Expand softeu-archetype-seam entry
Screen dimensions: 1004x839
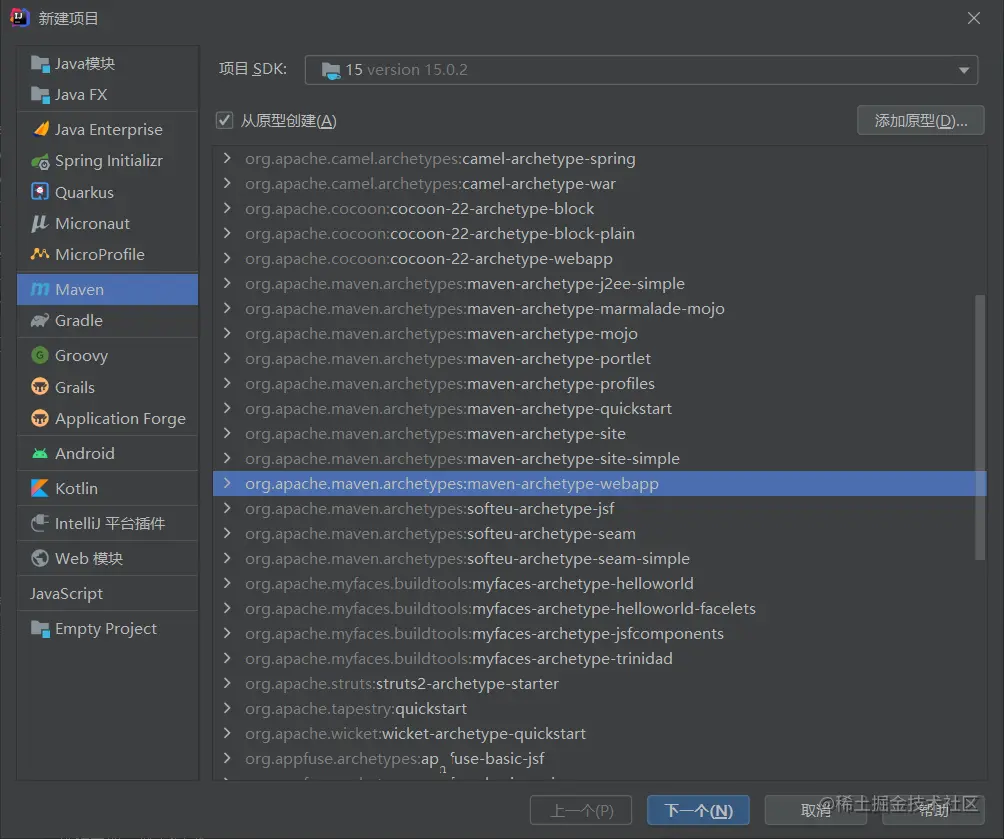point(227,534)
